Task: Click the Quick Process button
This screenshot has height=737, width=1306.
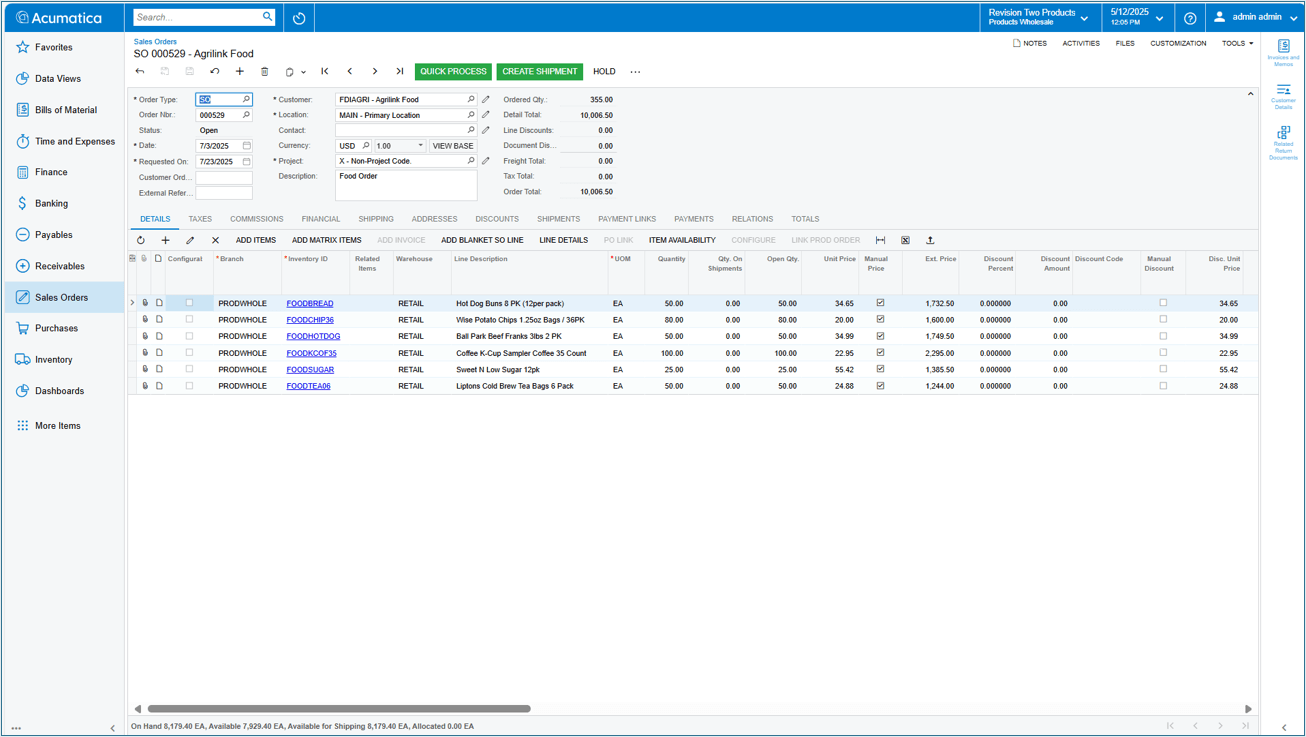Action: [x=453, y=72]
